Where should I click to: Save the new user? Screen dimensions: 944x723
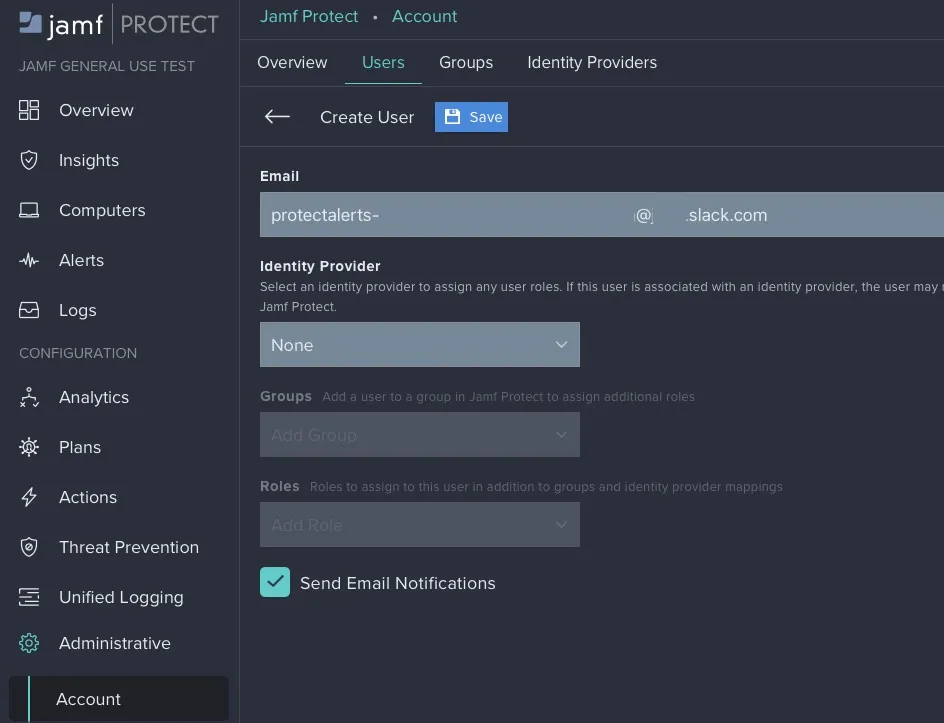coord(471,116)
